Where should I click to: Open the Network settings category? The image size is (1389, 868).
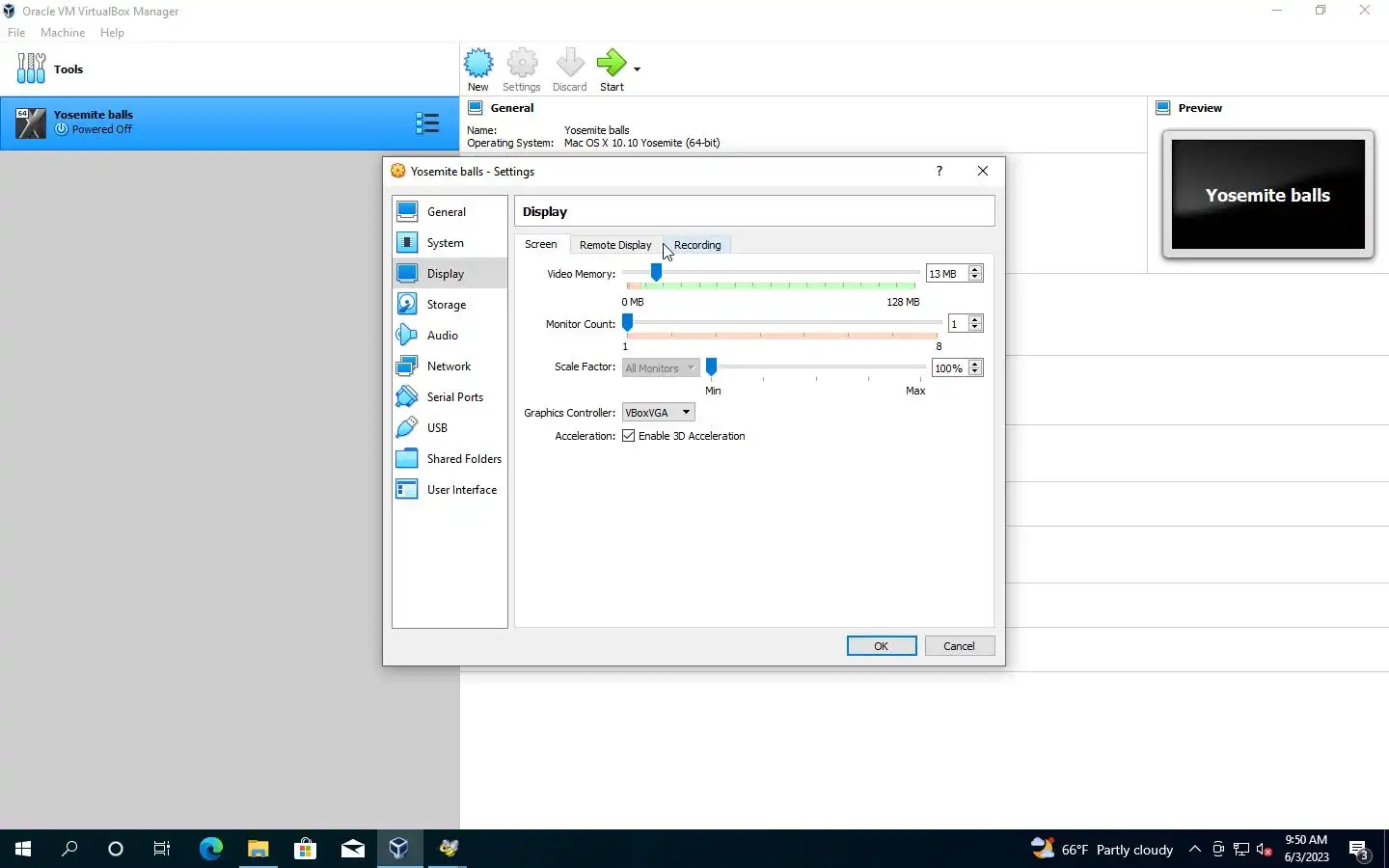coord(449,366)
